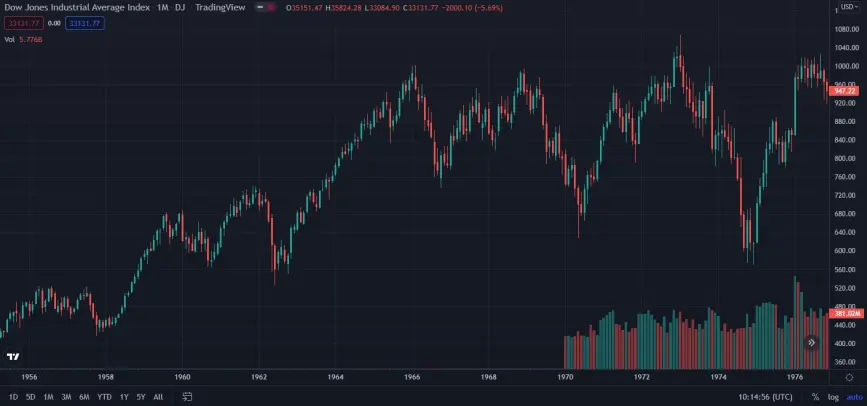The width and height of the screenshot is (867, 406).
Task: Click the Vol indicator label
Action: [x=9, y=39]
